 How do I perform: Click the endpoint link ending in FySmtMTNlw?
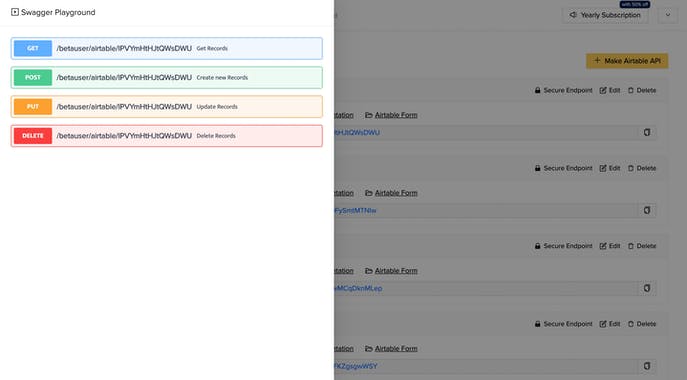(x=355, y=210)
